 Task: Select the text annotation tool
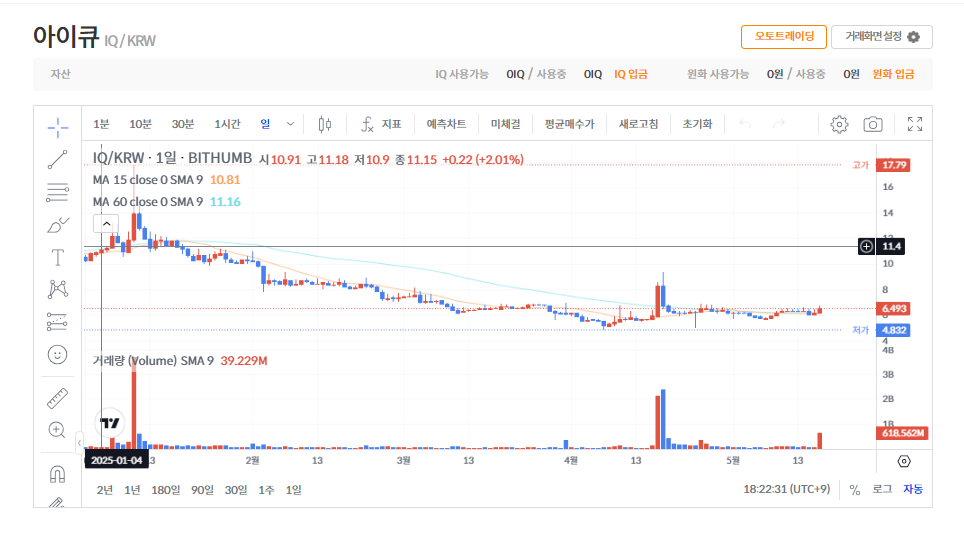click(x=57, y=257)
